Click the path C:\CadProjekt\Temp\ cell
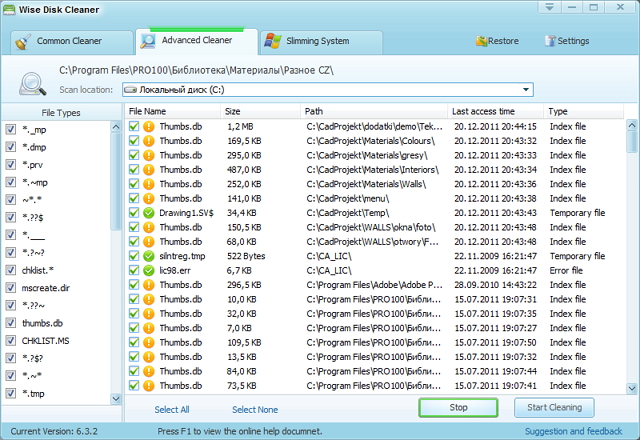This screenshot has width=640, height=440. coord(348,213)
